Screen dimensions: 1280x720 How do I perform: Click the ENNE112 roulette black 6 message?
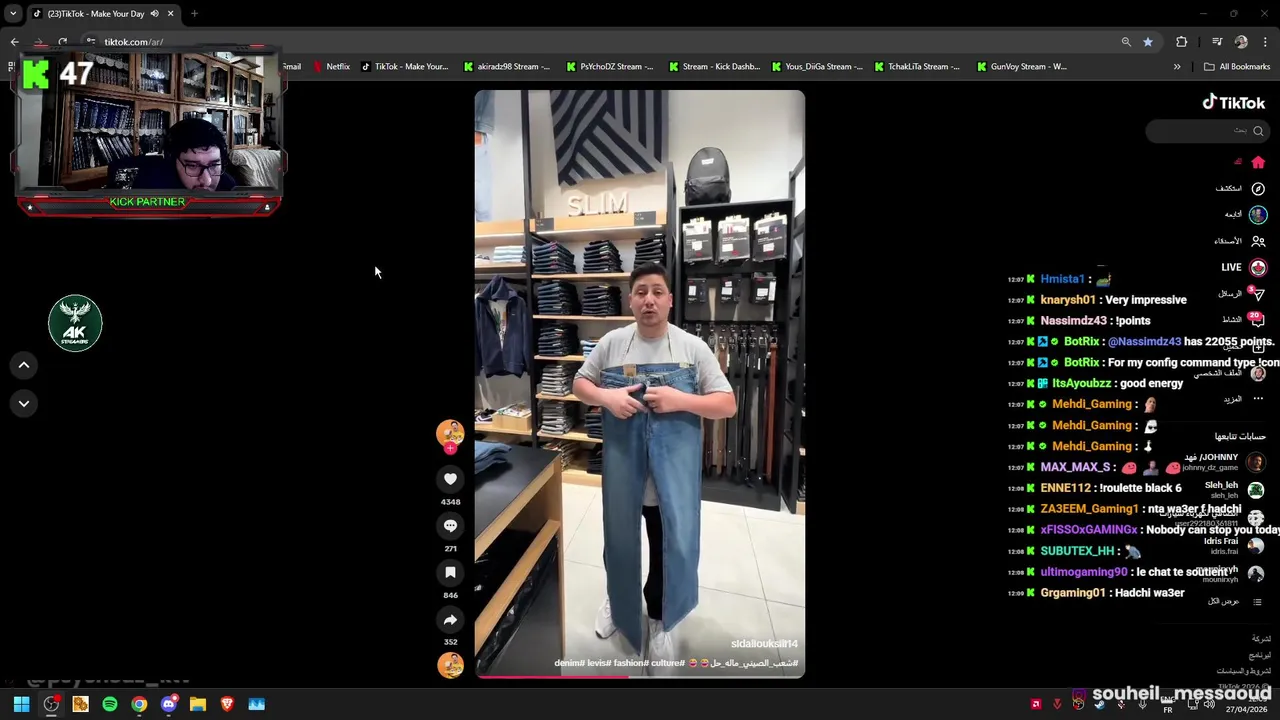coord(1094,488)
